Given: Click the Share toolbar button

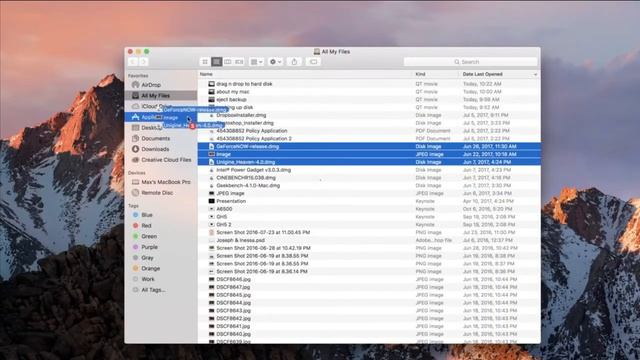Looking at the screenshot, I should pos(294,62).
